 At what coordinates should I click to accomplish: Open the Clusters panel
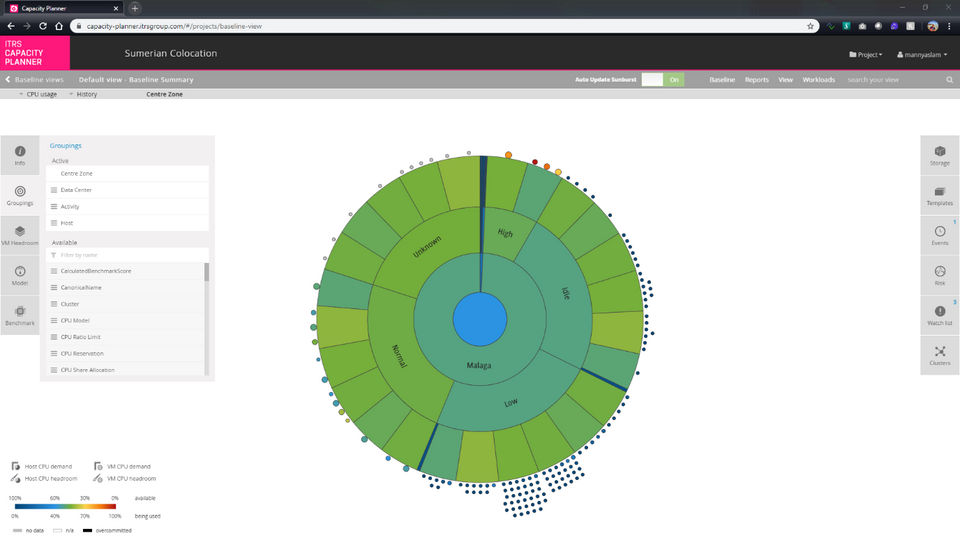pyautogui.click(x=940, y=355)
